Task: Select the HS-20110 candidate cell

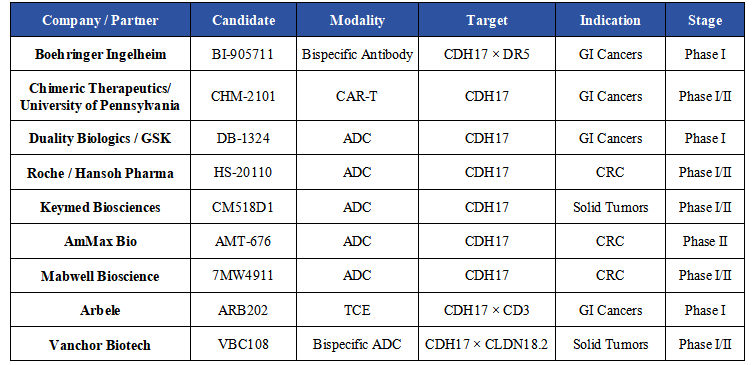Action: pos(244,172)
